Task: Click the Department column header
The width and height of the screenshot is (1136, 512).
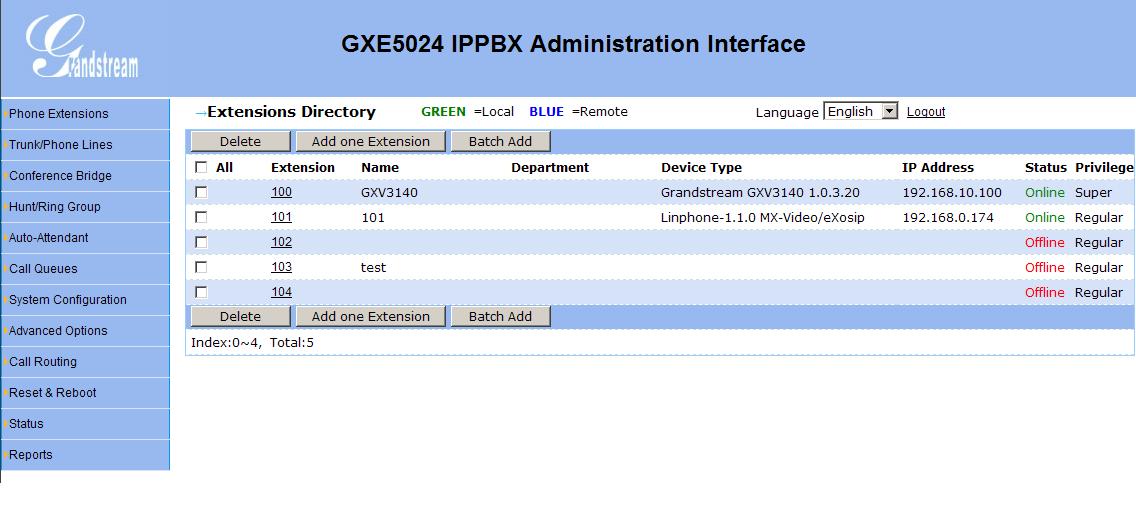Action: 551,167
